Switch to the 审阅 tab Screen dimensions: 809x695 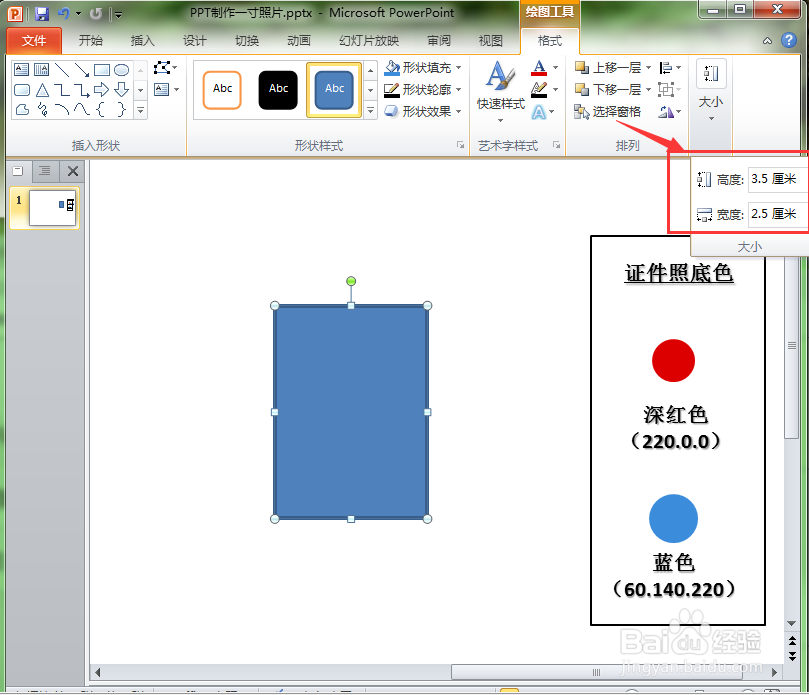(439, 41)
